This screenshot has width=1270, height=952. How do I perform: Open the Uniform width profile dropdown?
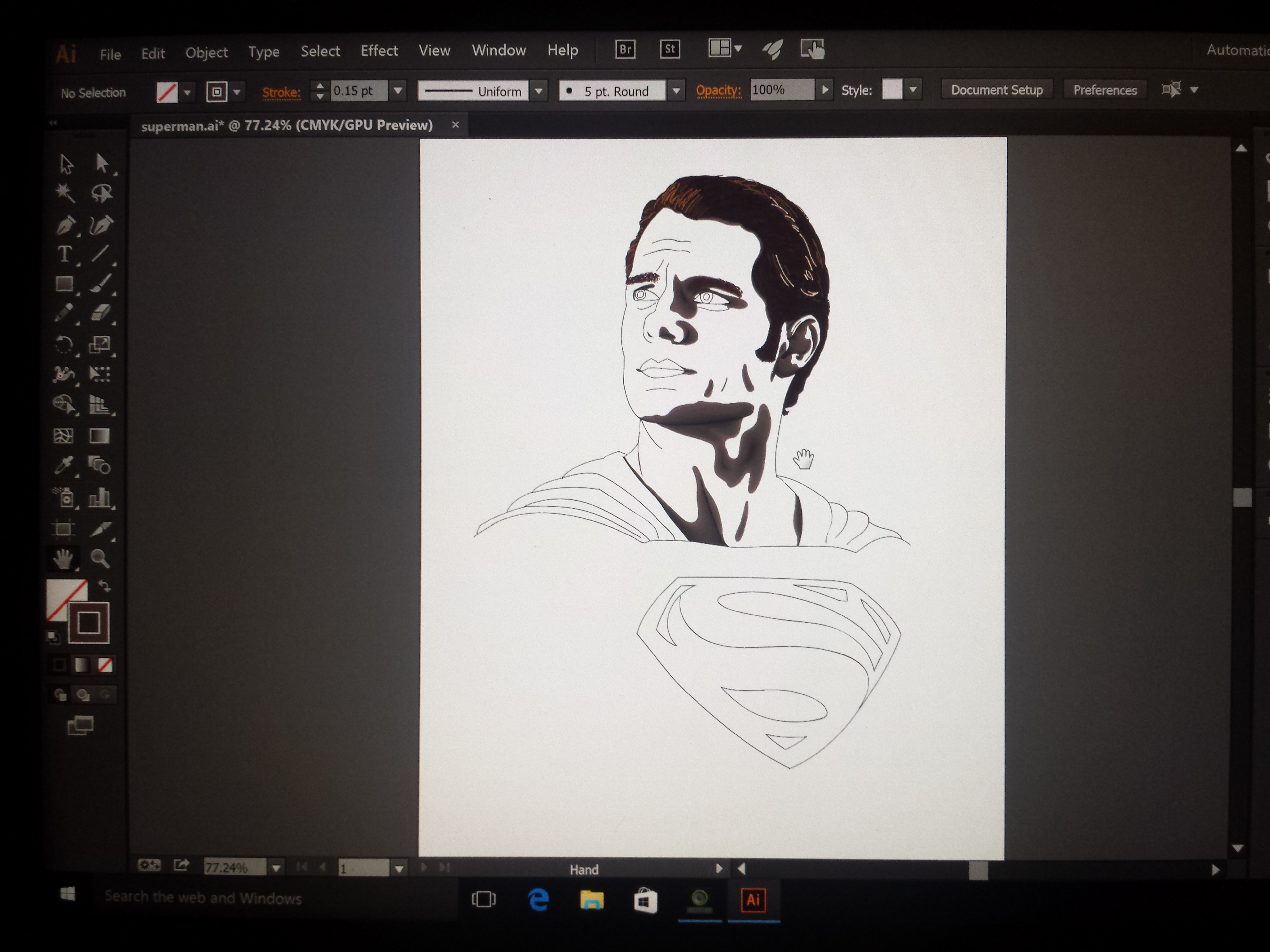tap(538, 91)
